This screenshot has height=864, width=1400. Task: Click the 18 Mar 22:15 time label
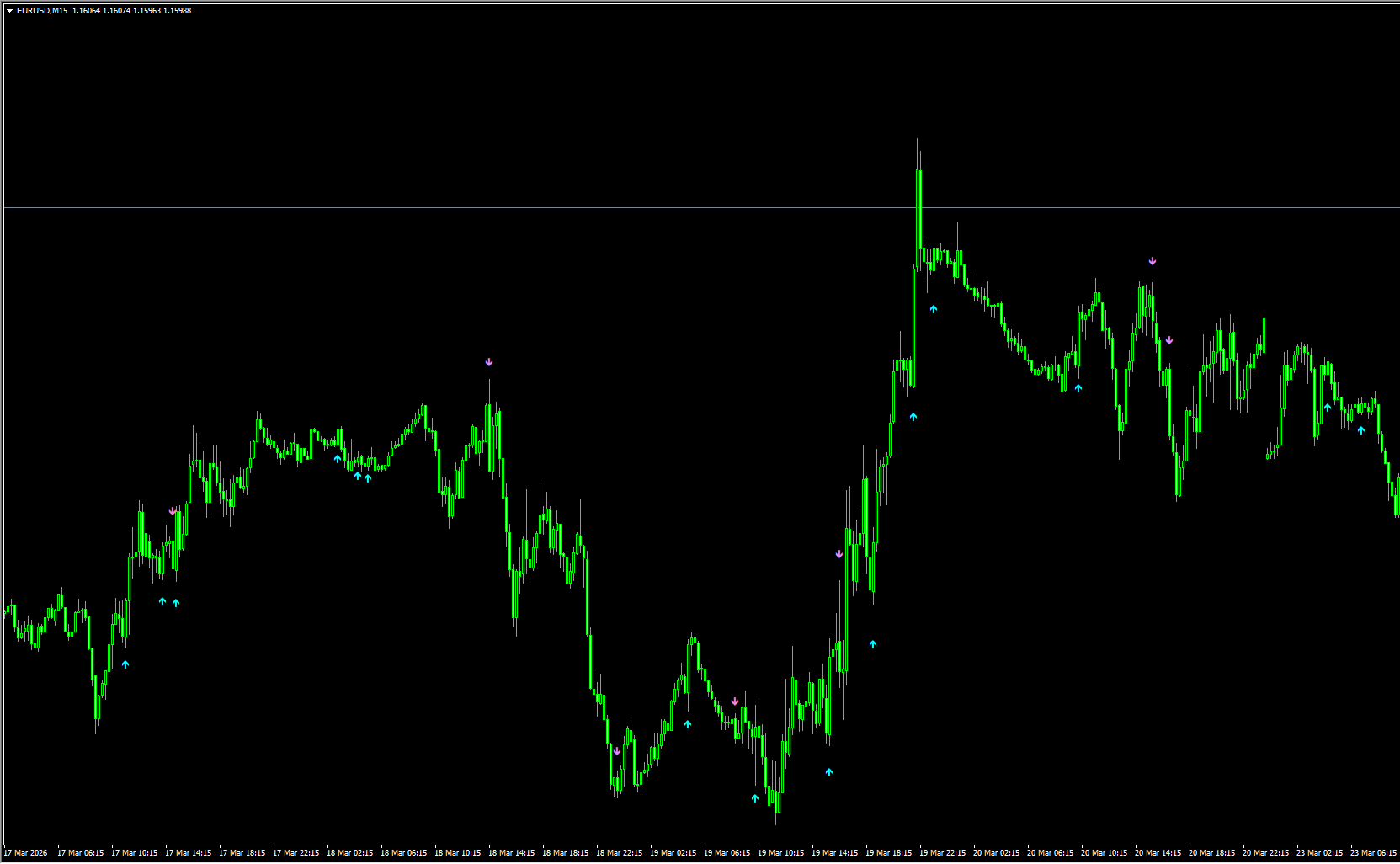pyautogui.click(x=619, y=853)
